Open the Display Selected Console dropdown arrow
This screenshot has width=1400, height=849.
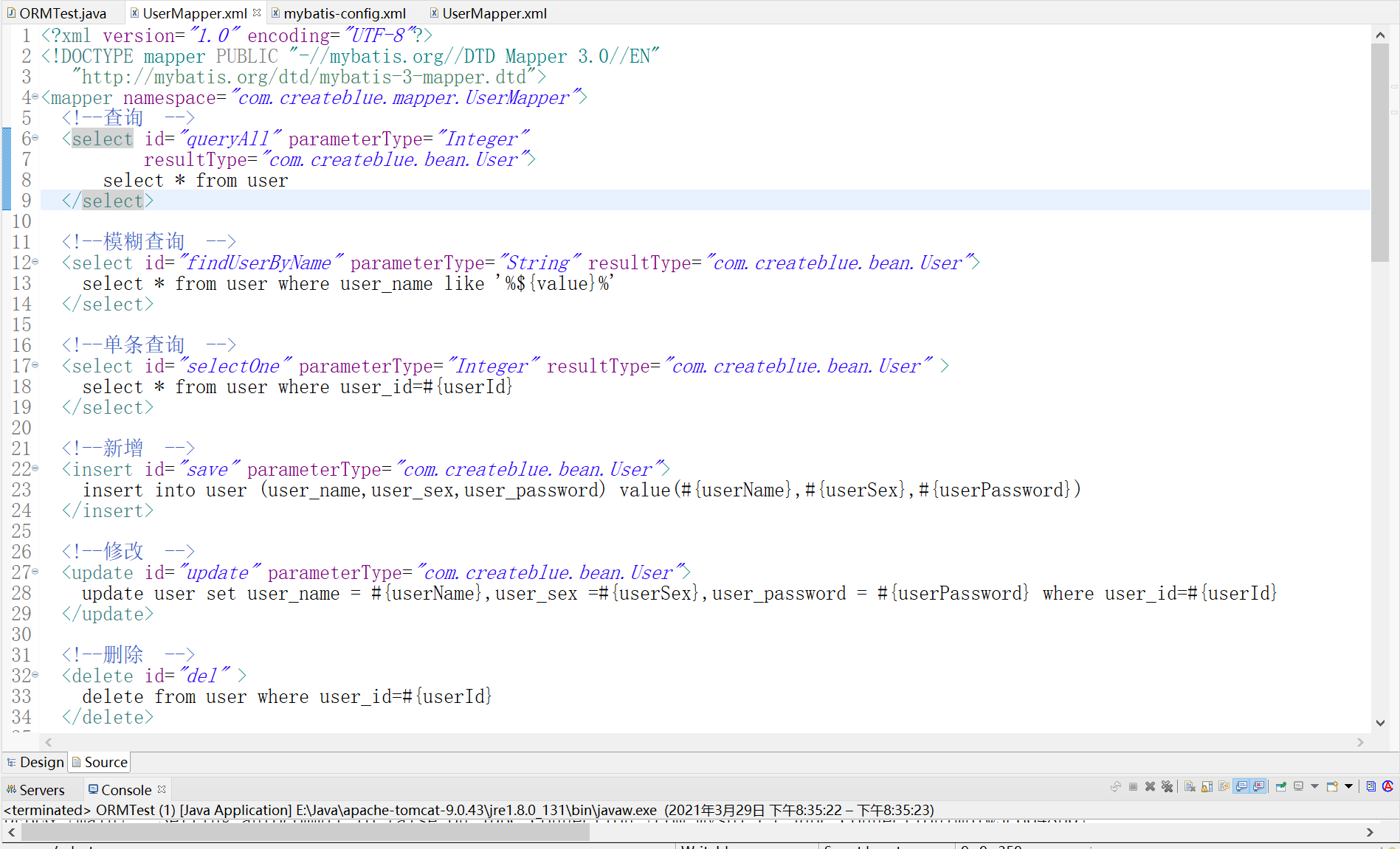tap(1314, 786)
